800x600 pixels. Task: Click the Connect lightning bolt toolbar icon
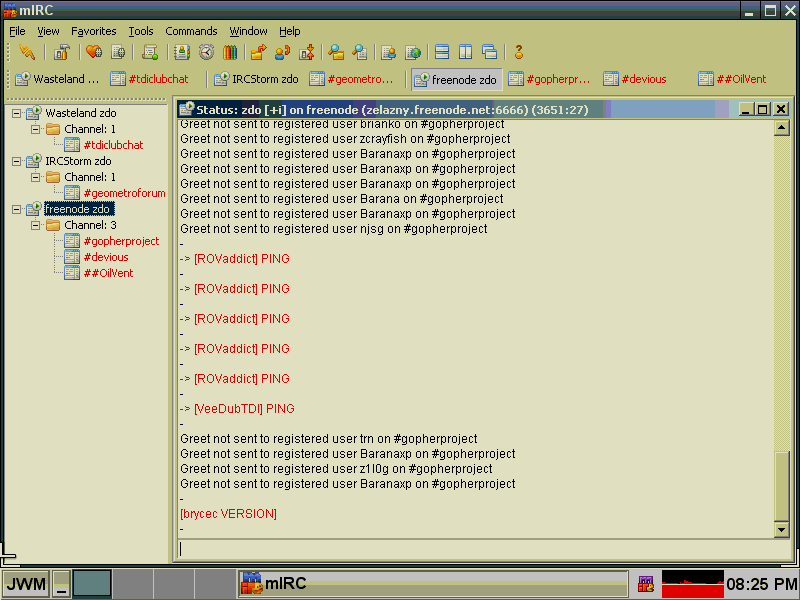27,52
